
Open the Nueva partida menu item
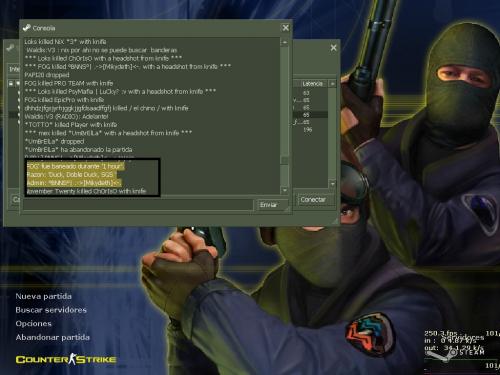[44, 296]
